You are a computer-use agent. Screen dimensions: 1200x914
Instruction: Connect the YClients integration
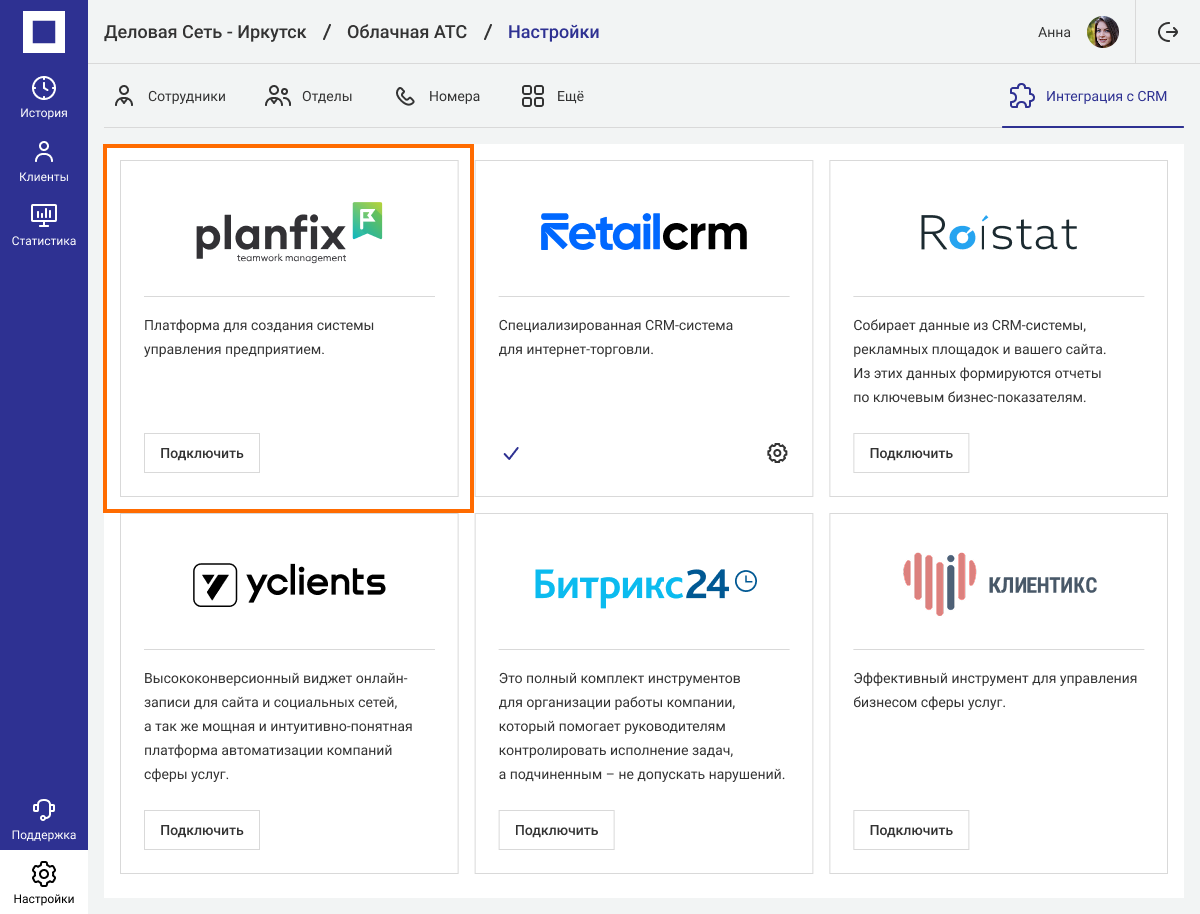coord(202,830)
